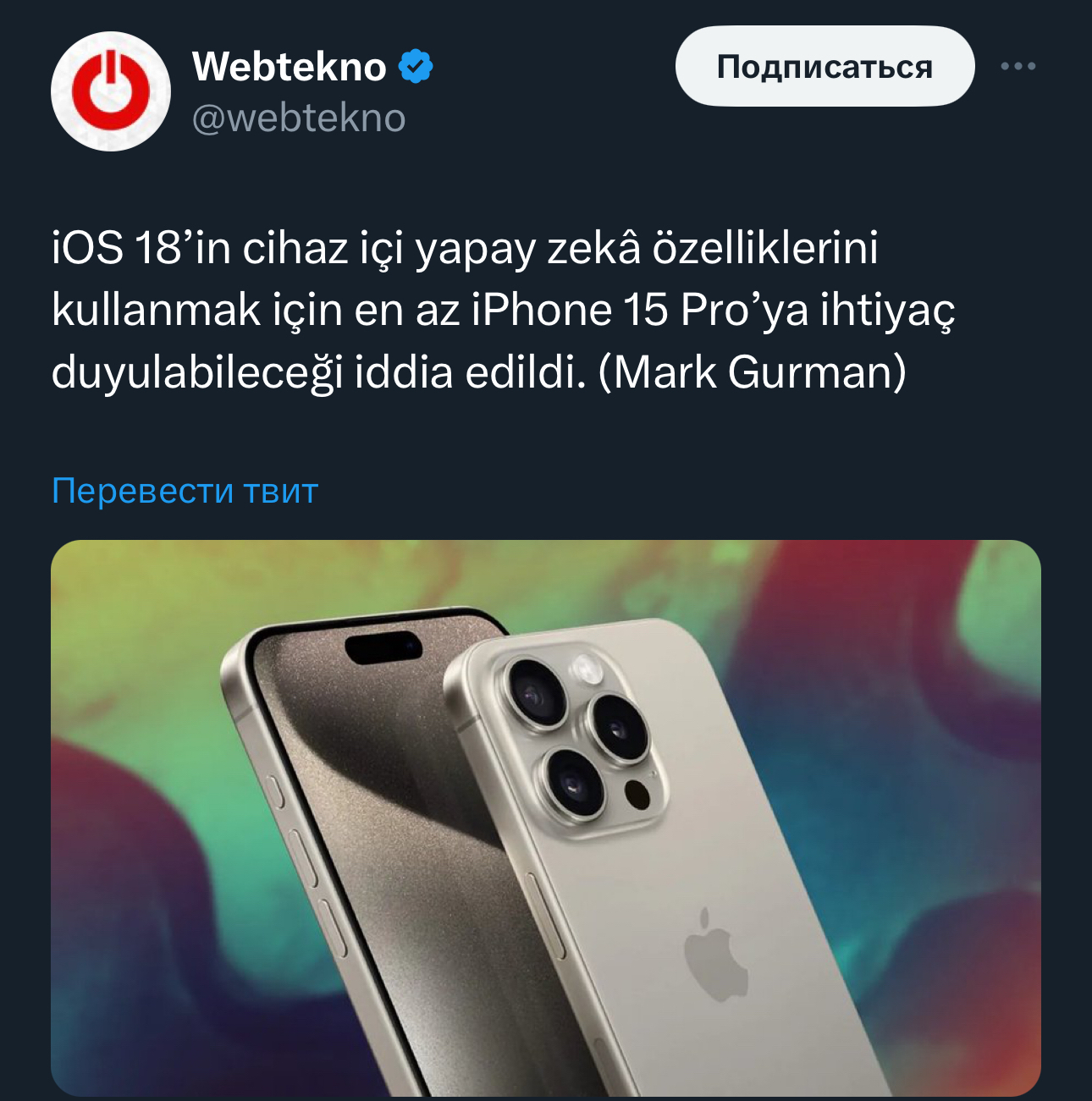The image size is (1092, 1101).
Task: Tap the Подписаться follow button
Action: tap(825, 66)
